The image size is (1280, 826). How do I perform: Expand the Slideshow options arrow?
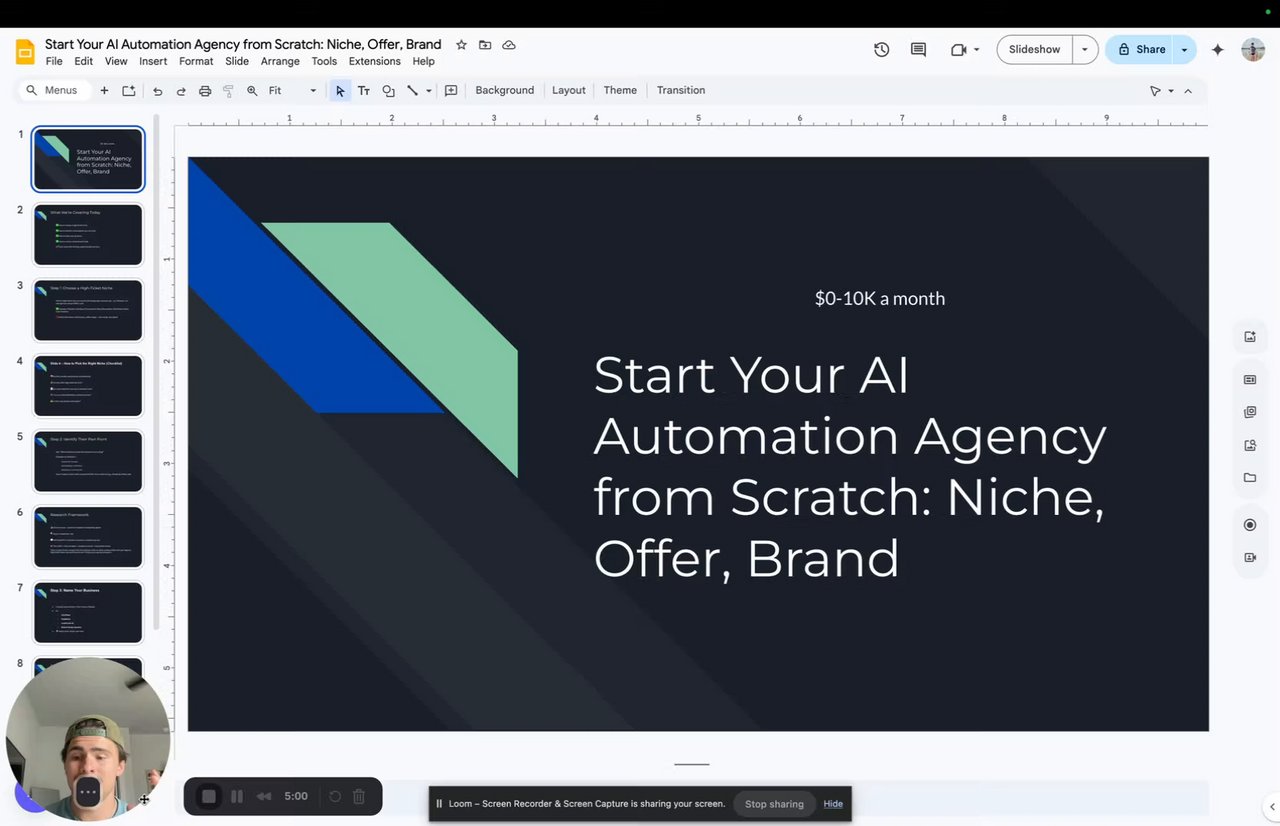tap(1085, 49)
